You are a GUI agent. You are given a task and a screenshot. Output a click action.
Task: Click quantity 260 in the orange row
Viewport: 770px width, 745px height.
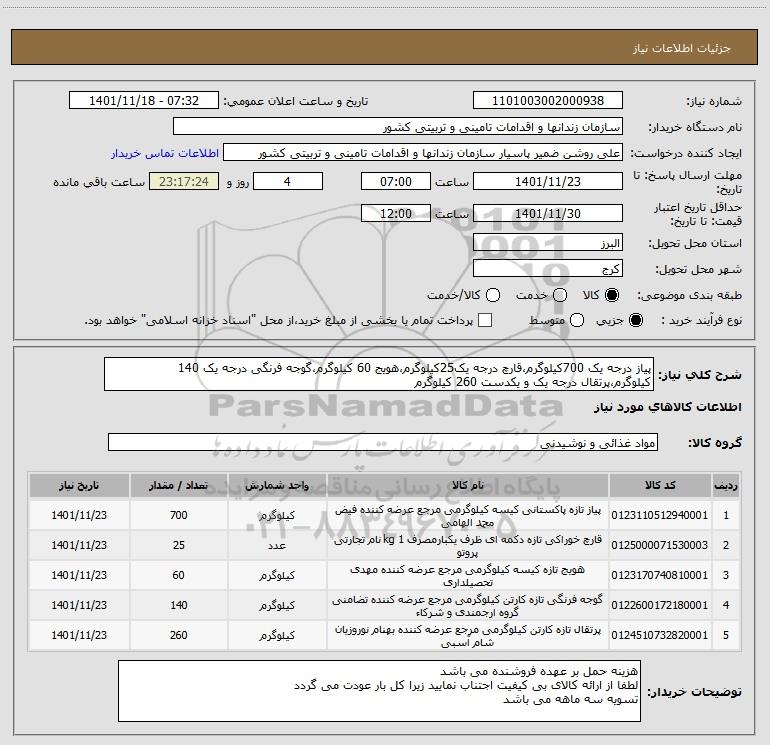coord(179,635)
